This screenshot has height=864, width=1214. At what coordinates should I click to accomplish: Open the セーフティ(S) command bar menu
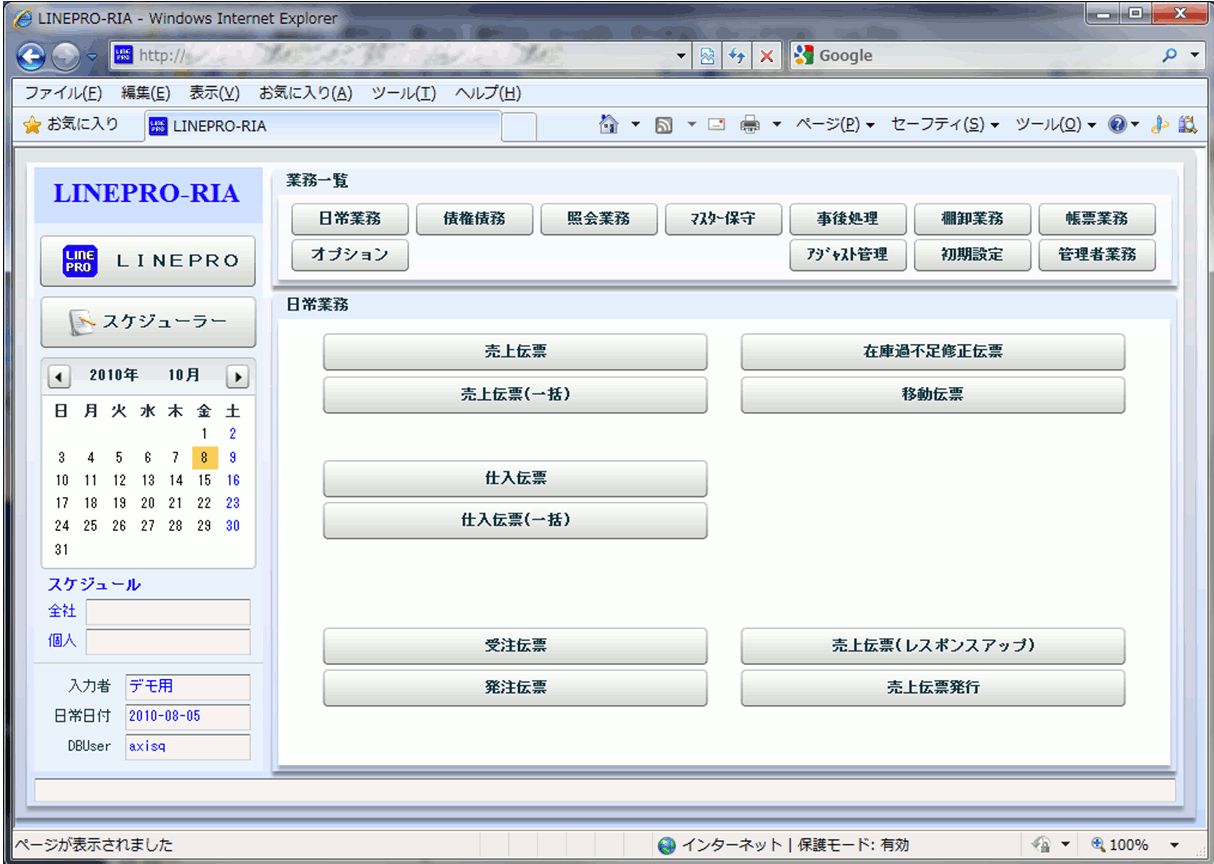coord(945,125)
